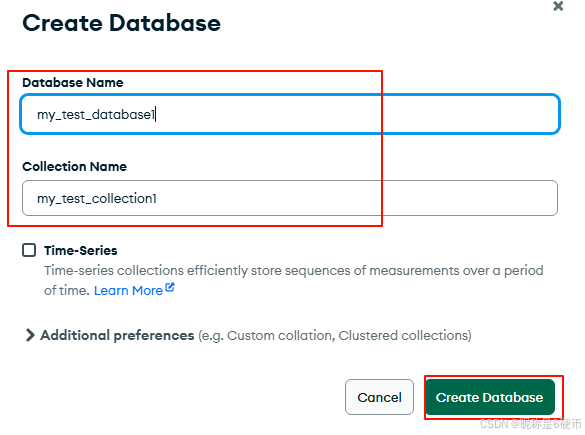Select the Create Database dialog heading
This screenshot has width=585, height=435.
tap(122, 23)
